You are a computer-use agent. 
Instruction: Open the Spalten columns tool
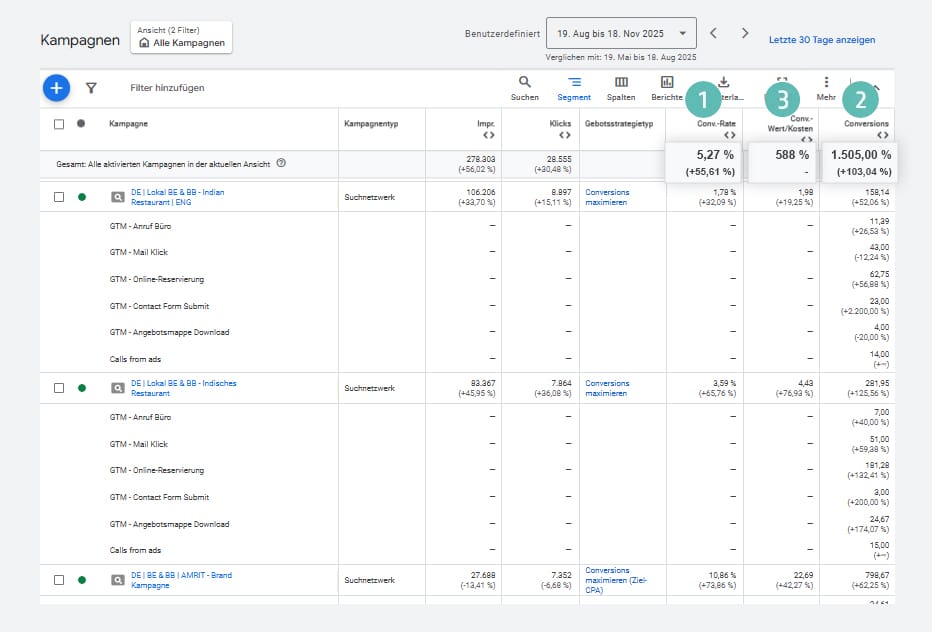pos(621,83)
